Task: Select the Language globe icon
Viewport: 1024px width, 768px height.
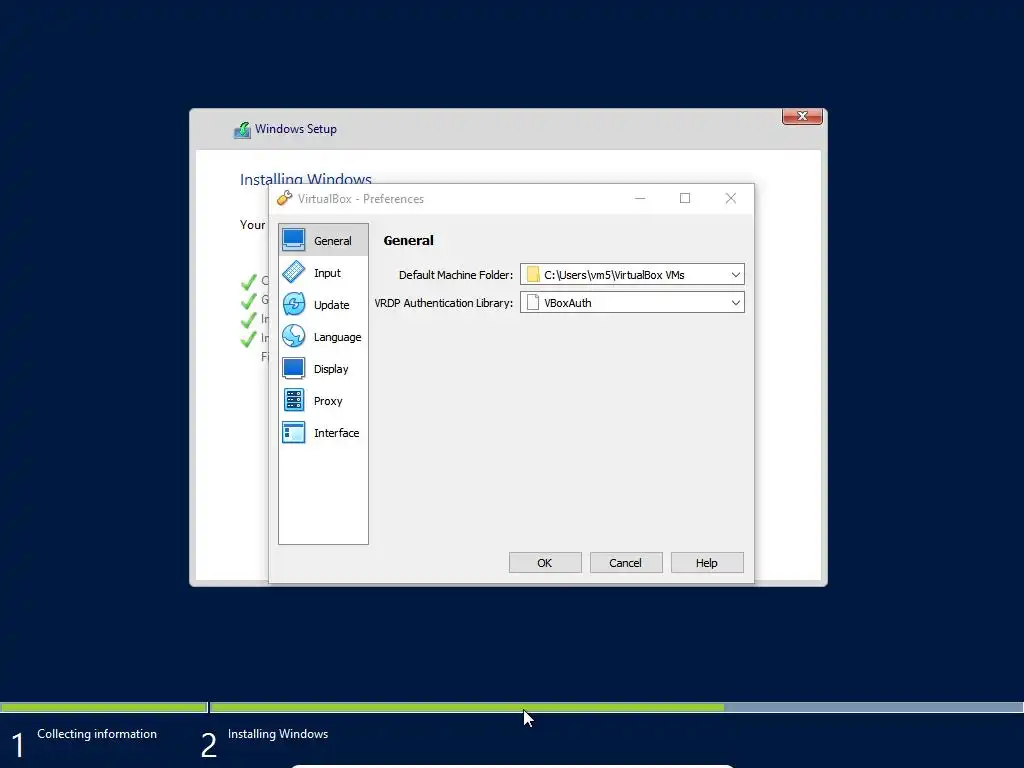Action: 293,336
